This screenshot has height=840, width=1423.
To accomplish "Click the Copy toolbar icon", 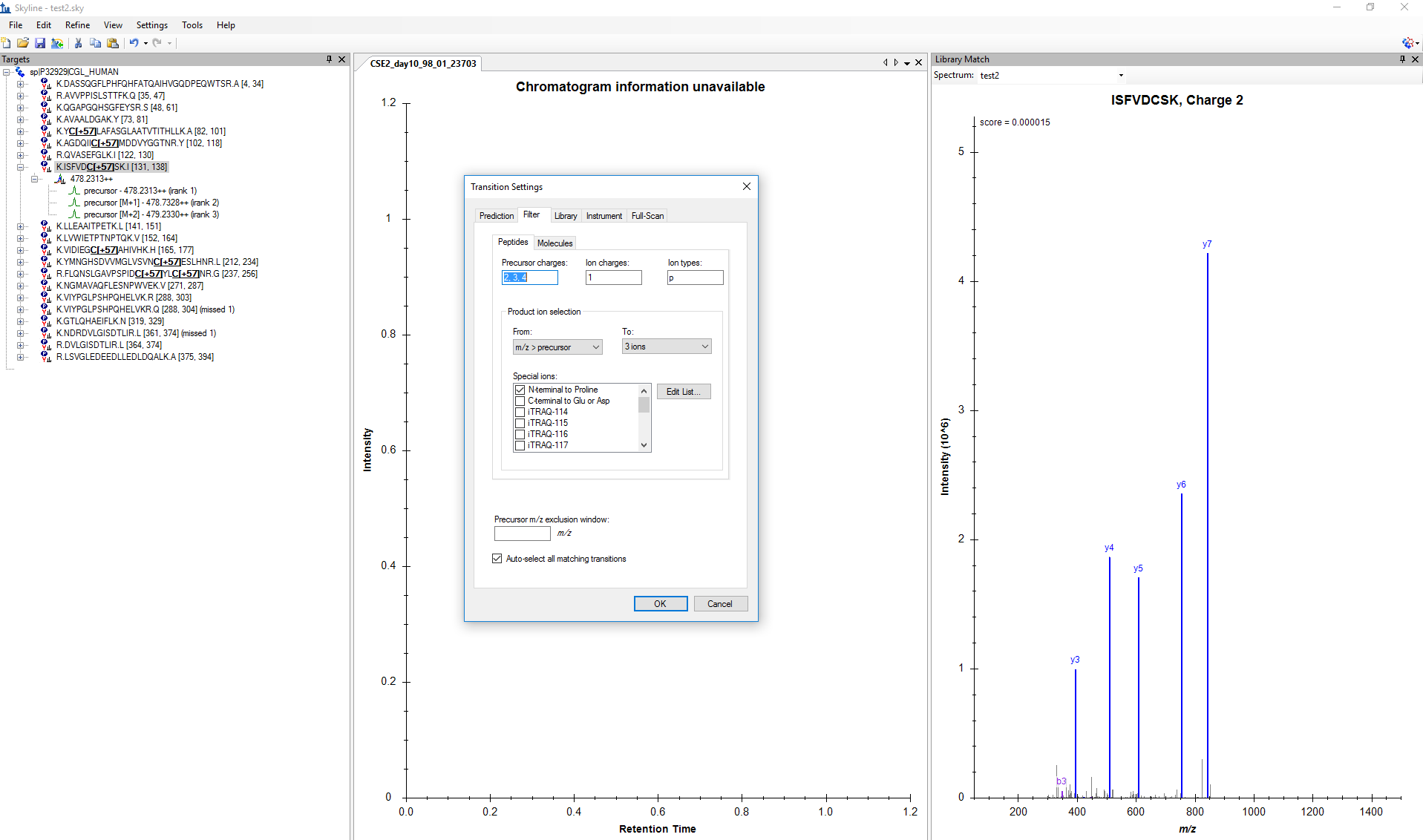I will [x=95, y=43].
